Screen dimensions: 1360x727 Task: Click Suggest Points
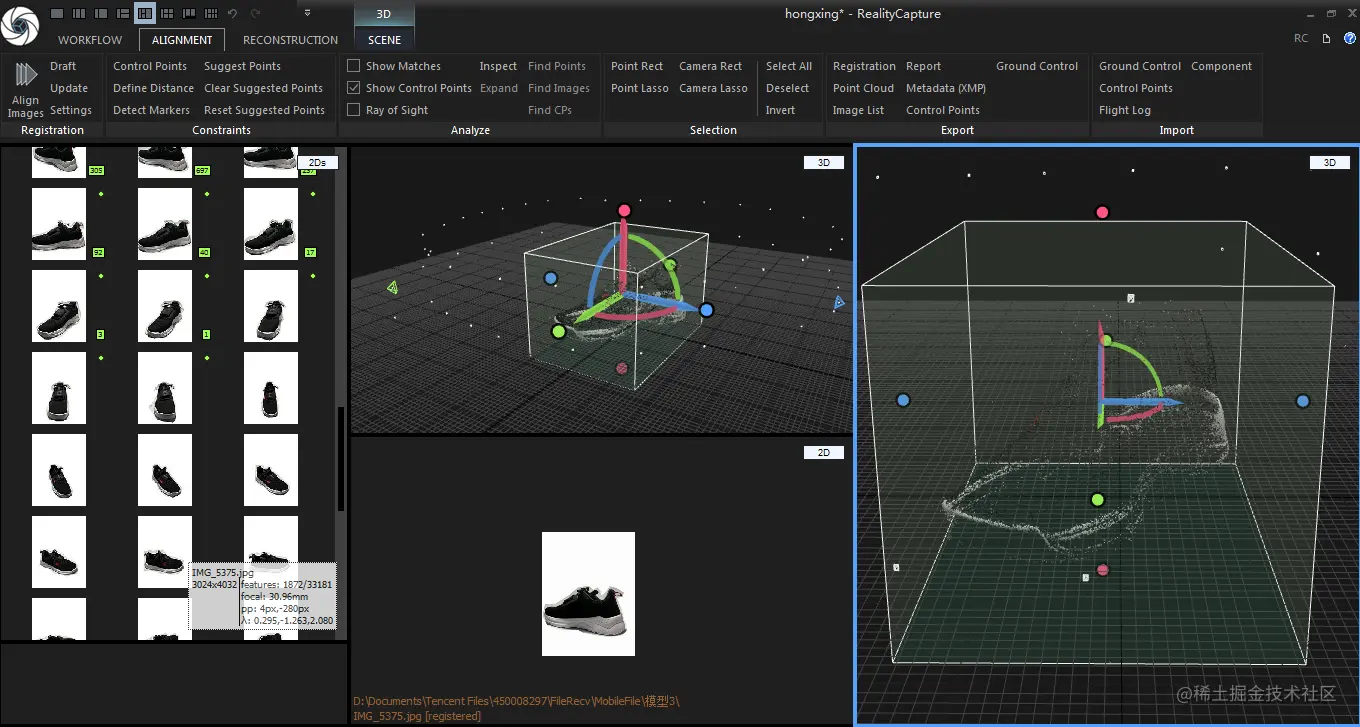(x=242, y=66)
